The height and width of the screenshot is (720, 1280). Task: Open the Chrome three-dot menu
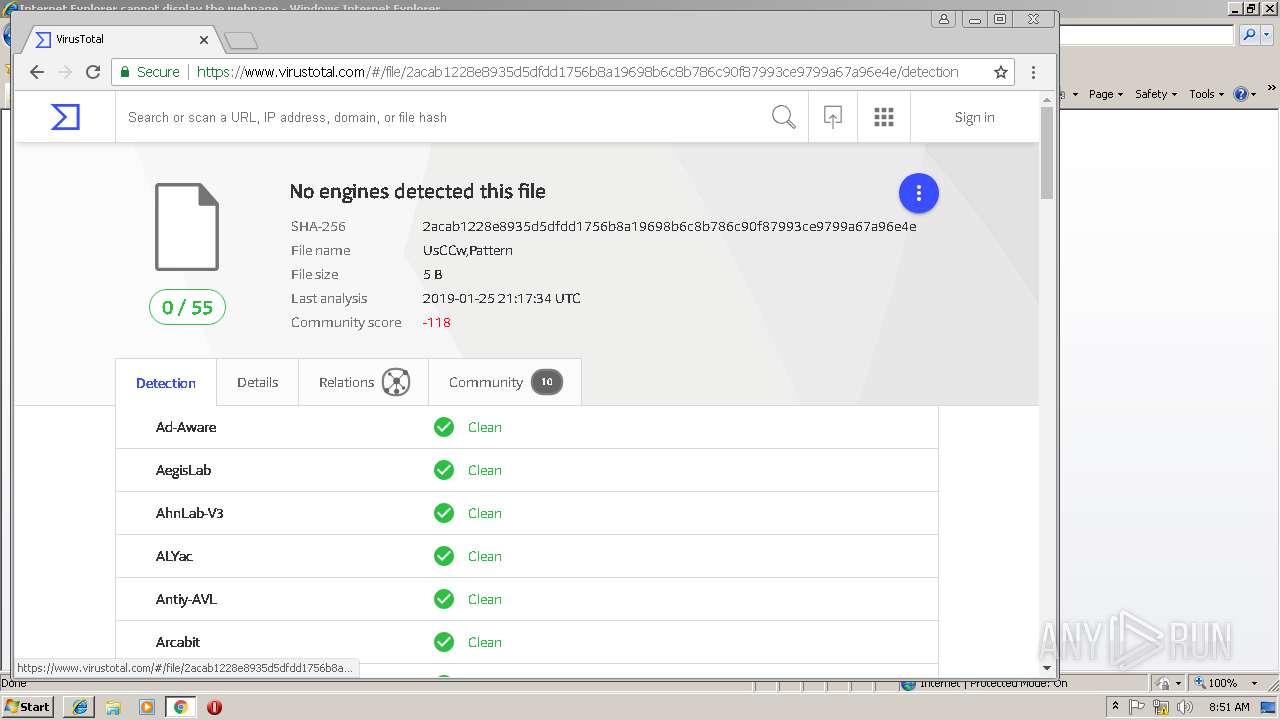[x=1033, y=72]
